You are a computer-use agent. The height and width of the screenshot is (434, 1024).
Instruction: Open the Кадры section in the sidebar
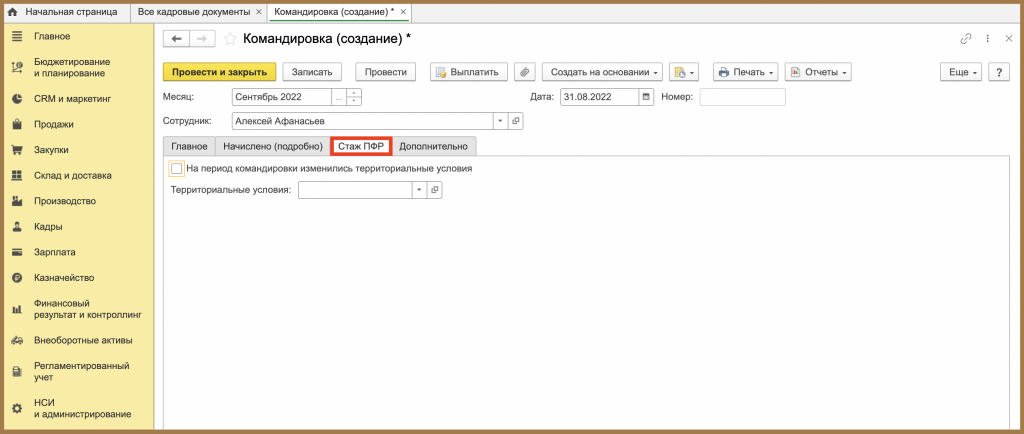(x=48, y=226)
